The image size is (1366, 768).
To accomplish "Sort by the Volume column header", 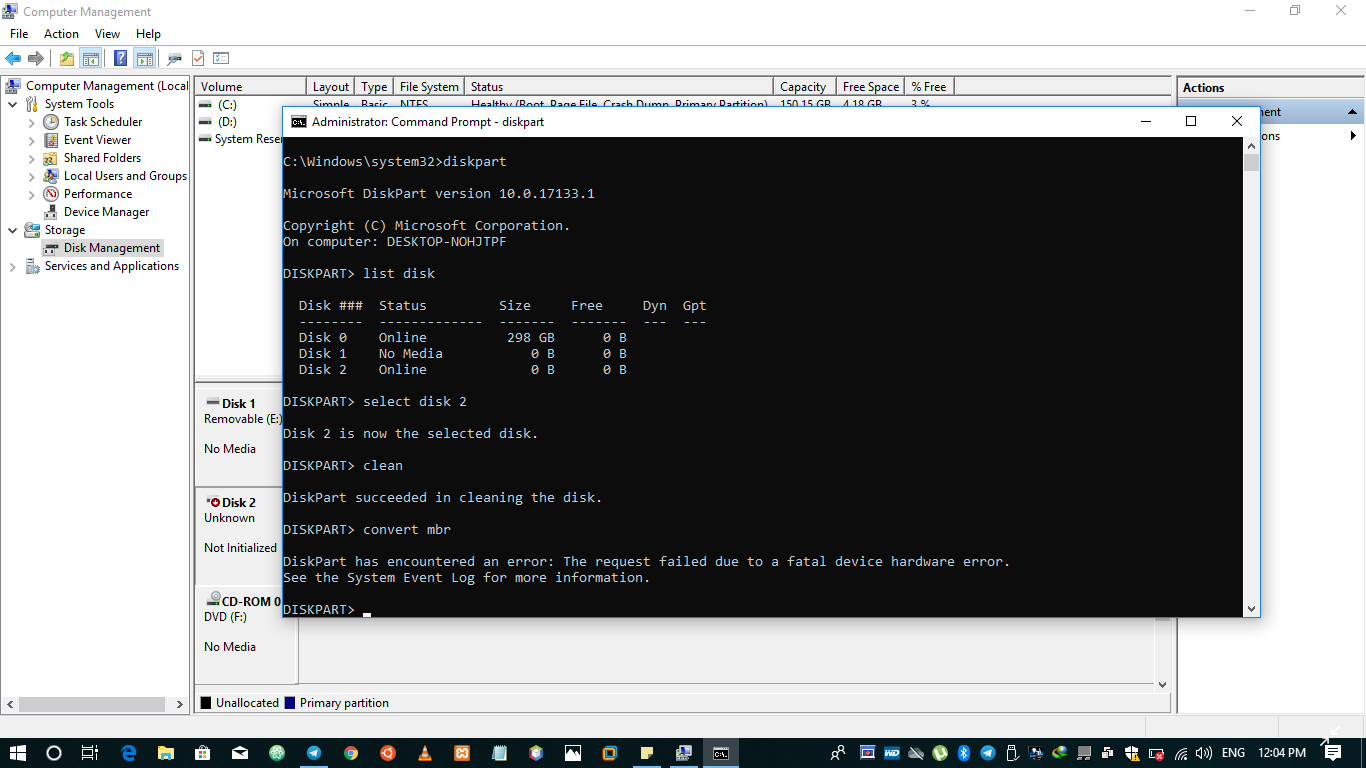I will [x=250, y=87].
